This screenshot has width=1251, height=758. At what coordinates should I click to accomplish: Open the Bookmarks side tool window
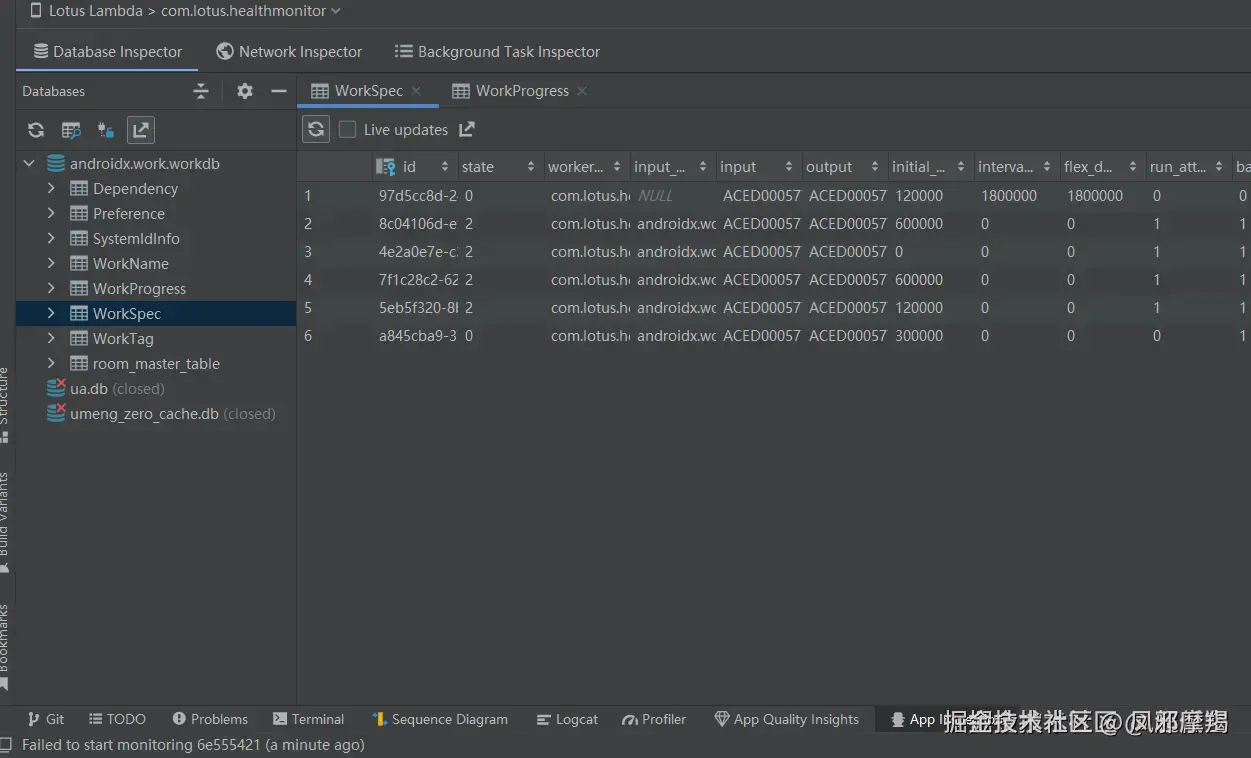pyautogui.click(x=6, y=647)
